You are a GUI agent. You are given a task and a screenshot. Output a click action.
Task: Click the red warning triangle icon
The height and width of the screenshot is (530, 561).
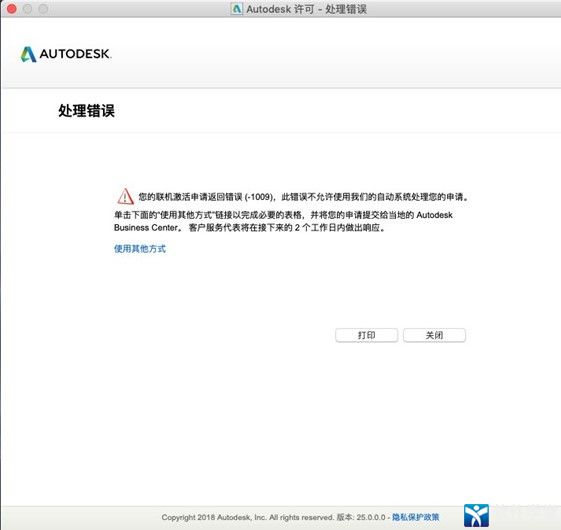click(x=125, y=196)
